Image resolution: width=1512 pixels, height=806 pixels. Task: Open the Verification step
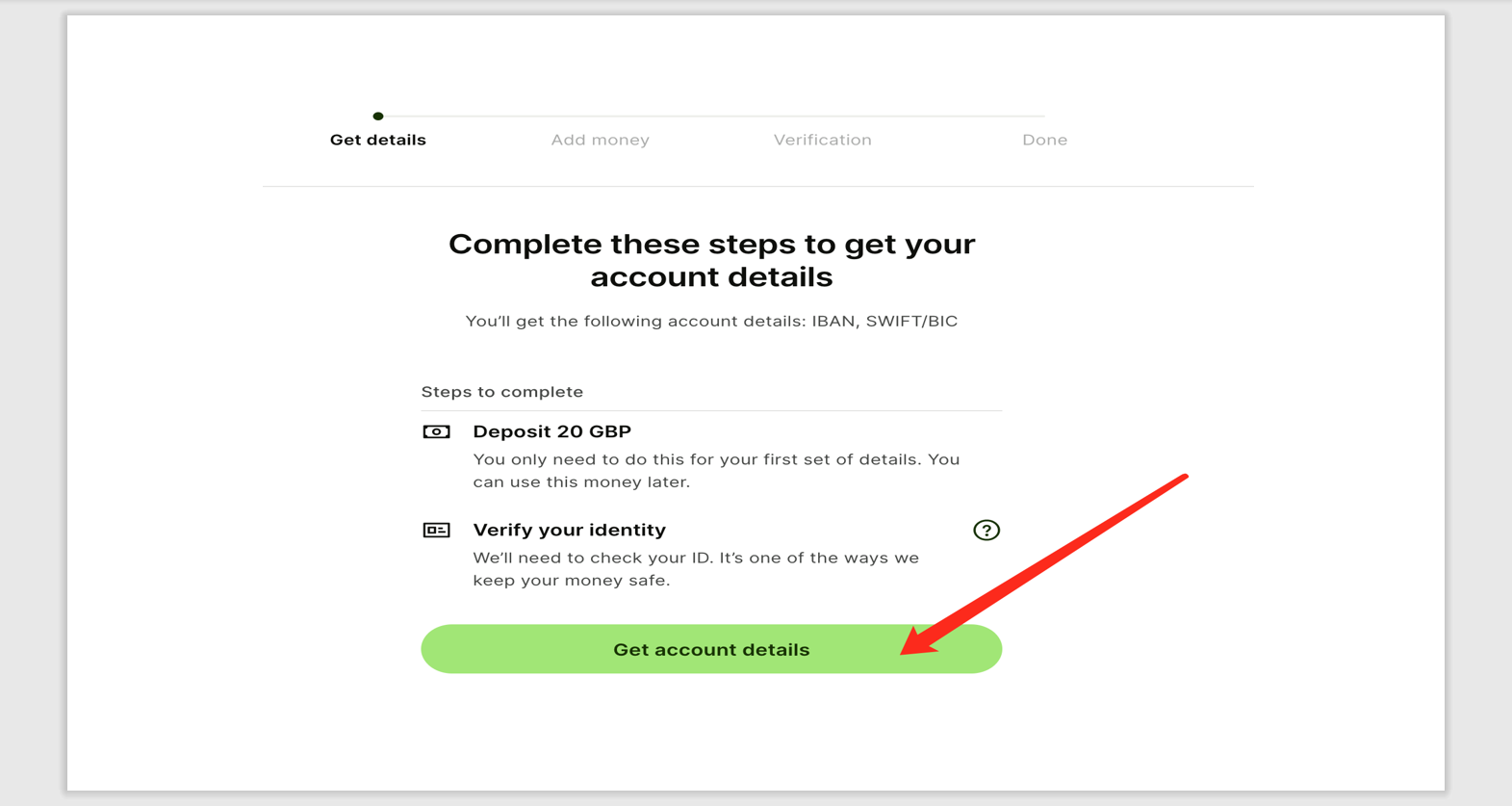click(x=822, y=140)
